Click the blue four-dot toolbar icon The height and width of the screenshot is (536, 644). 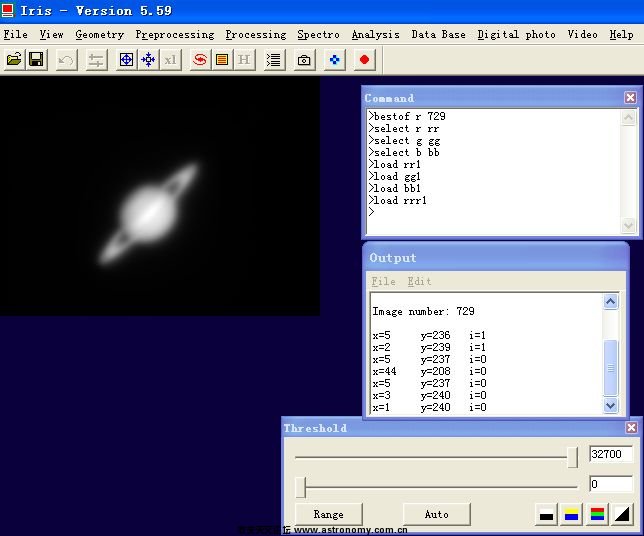(334, 60)
